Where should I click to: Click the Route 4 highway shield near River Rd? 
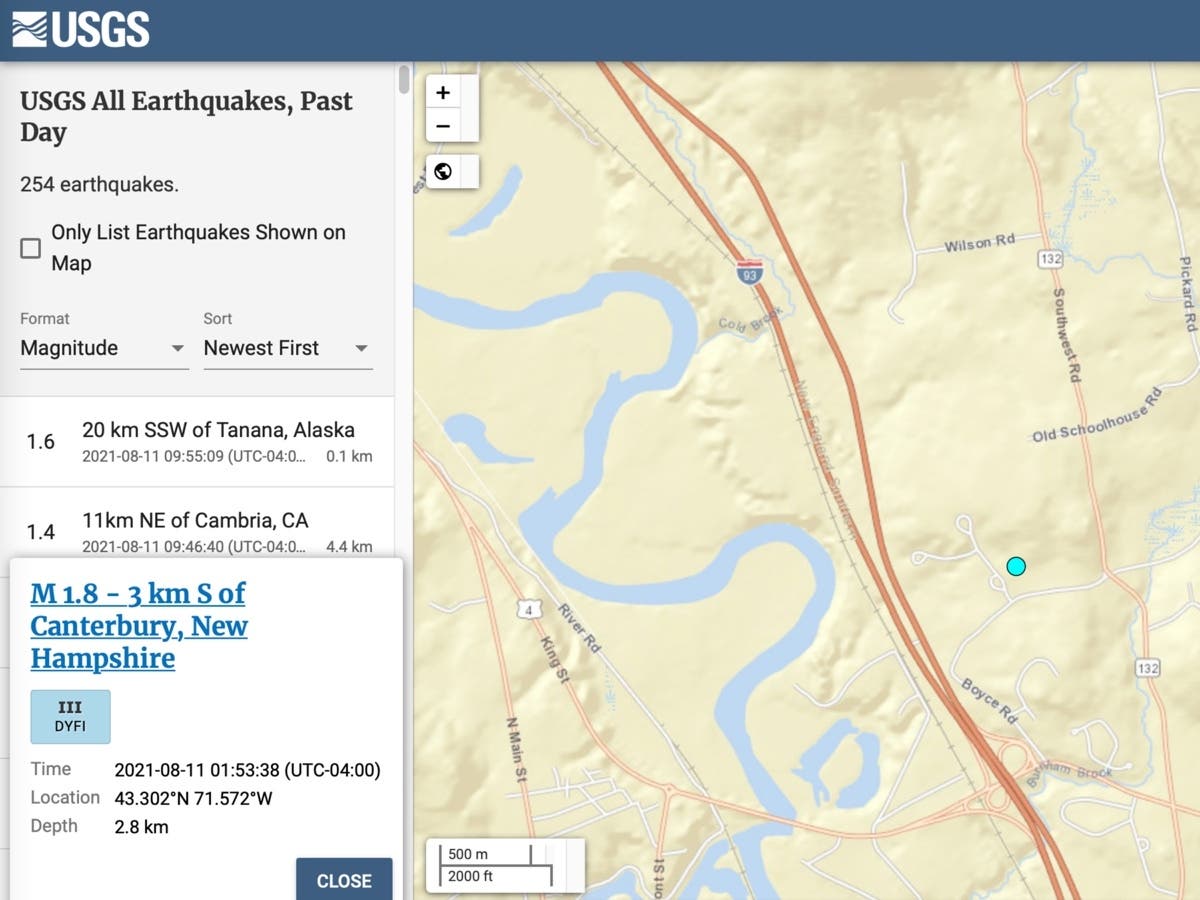pyautogui.click(x=529, y=608)
